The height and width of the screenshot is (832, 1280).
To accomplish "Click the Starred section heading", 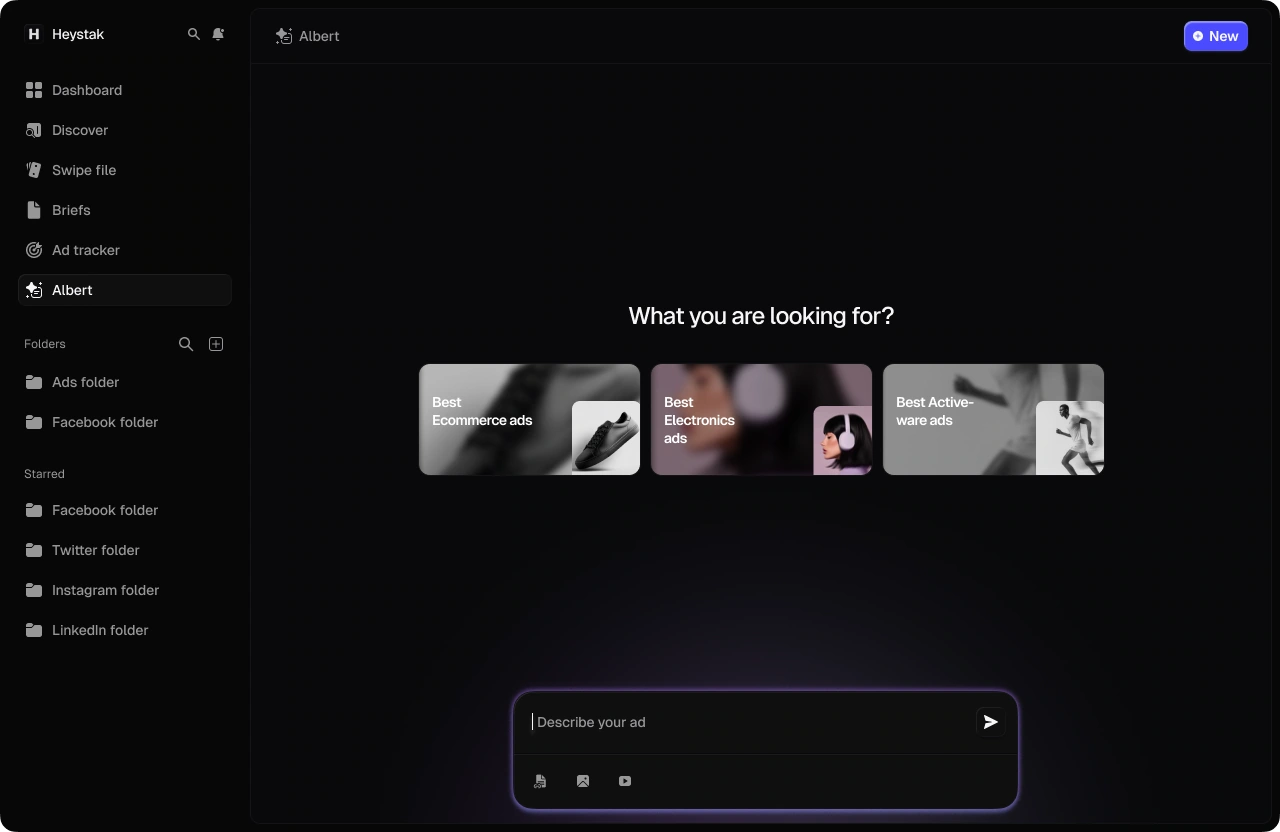I will point(44,474).
